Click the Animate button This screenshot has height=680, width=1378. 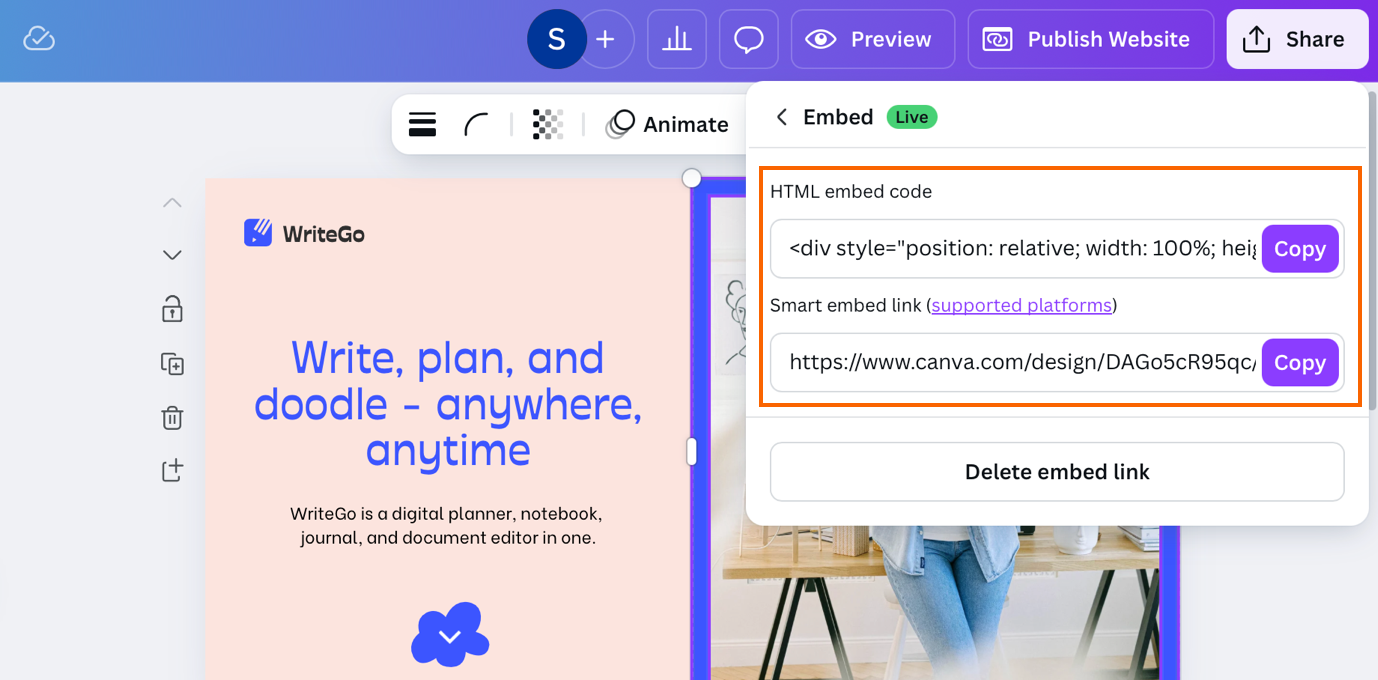click(668, 124)
